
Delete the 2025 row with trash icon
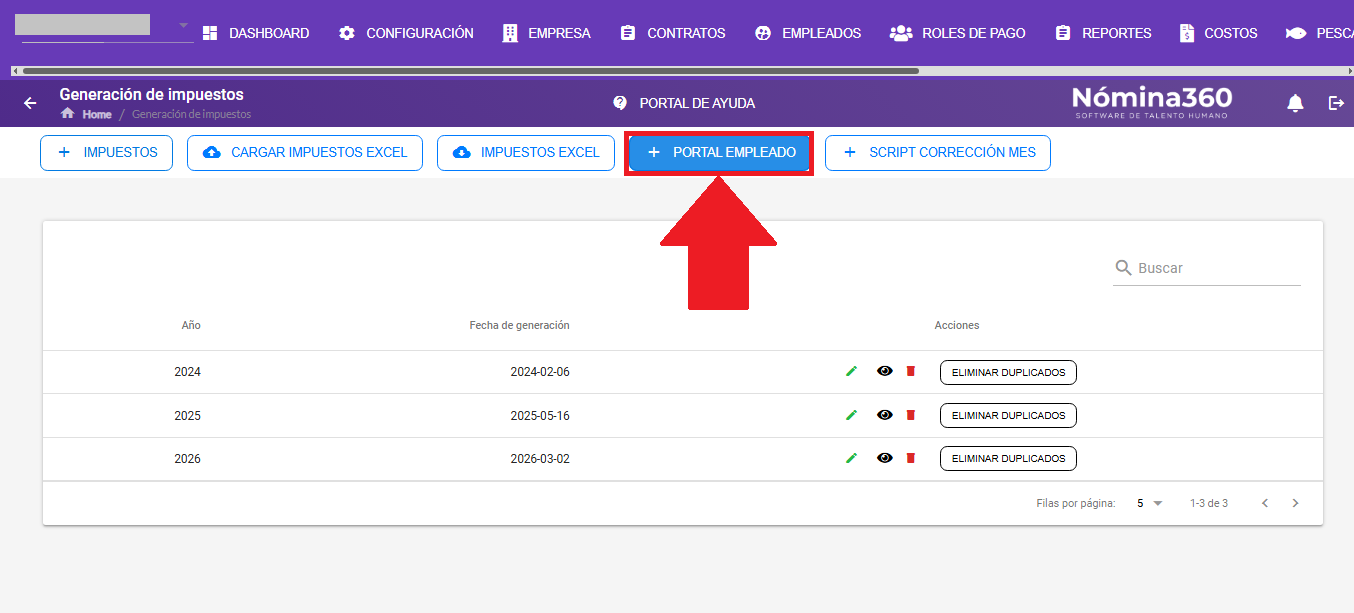coord(910,415)
